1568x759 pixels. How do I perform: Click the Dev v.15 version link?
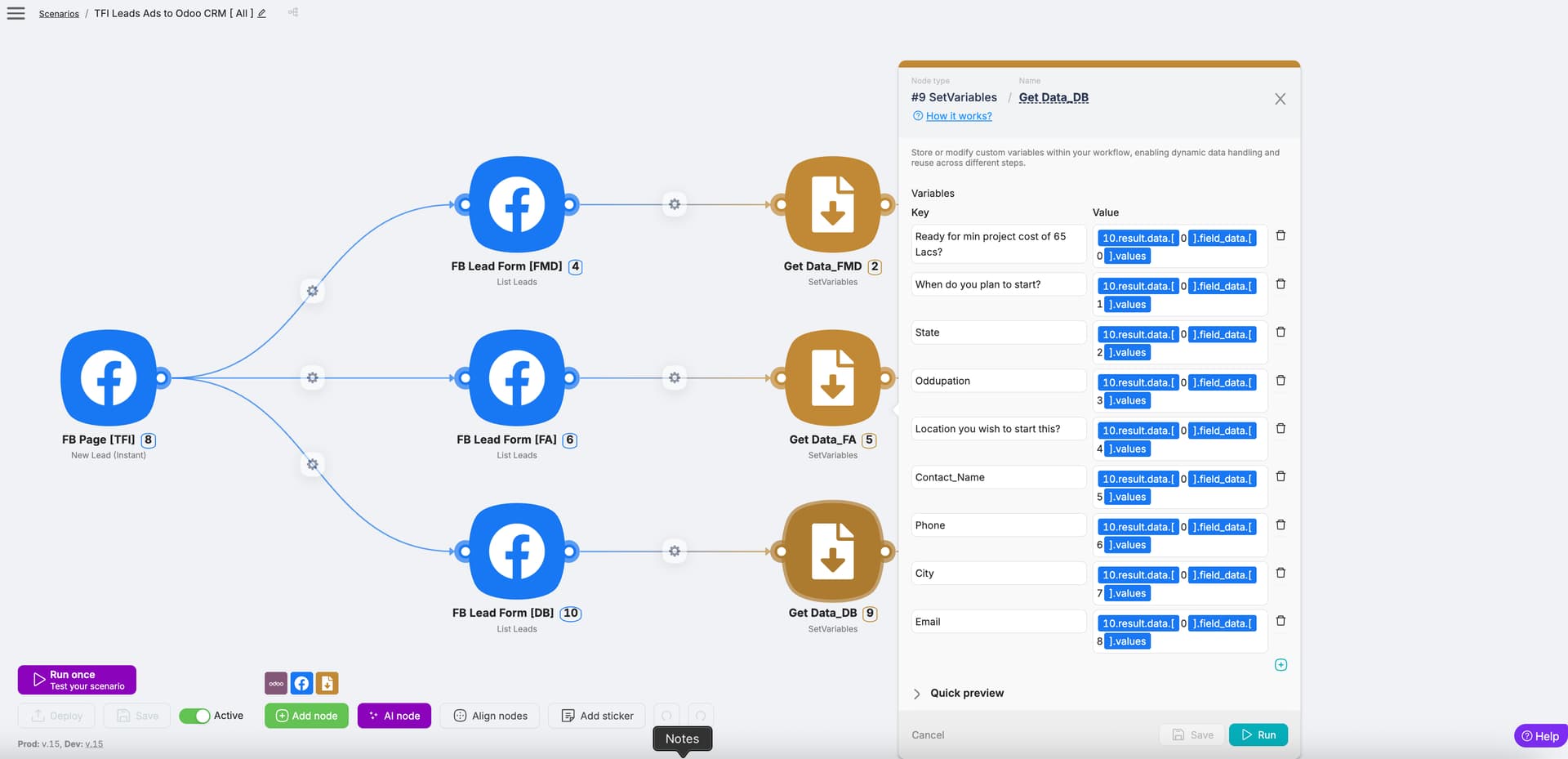(x=94, y=744)
